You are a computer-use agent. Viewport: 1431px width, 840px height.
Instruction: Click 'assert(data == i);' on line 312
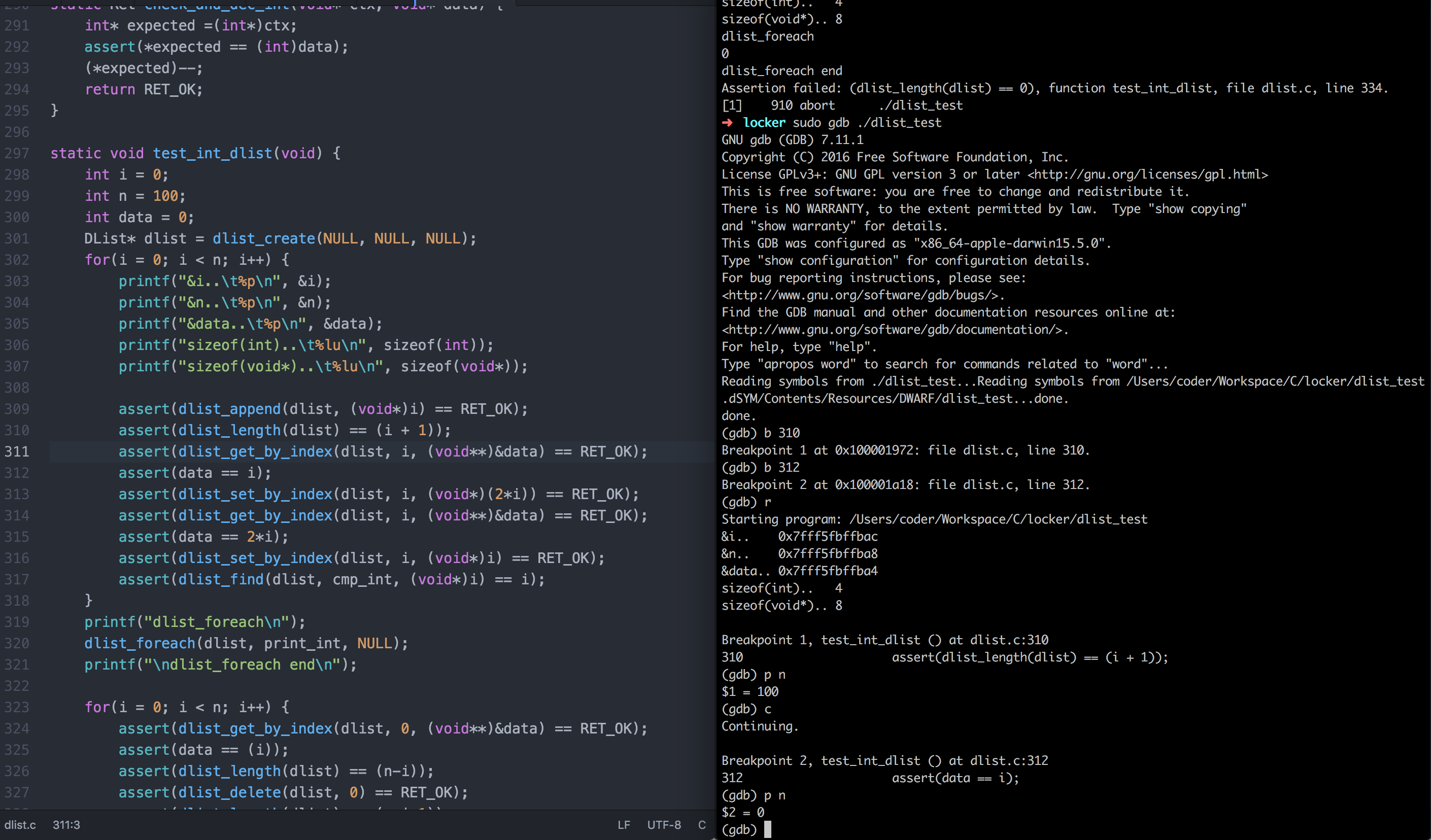tap(195, 473)
